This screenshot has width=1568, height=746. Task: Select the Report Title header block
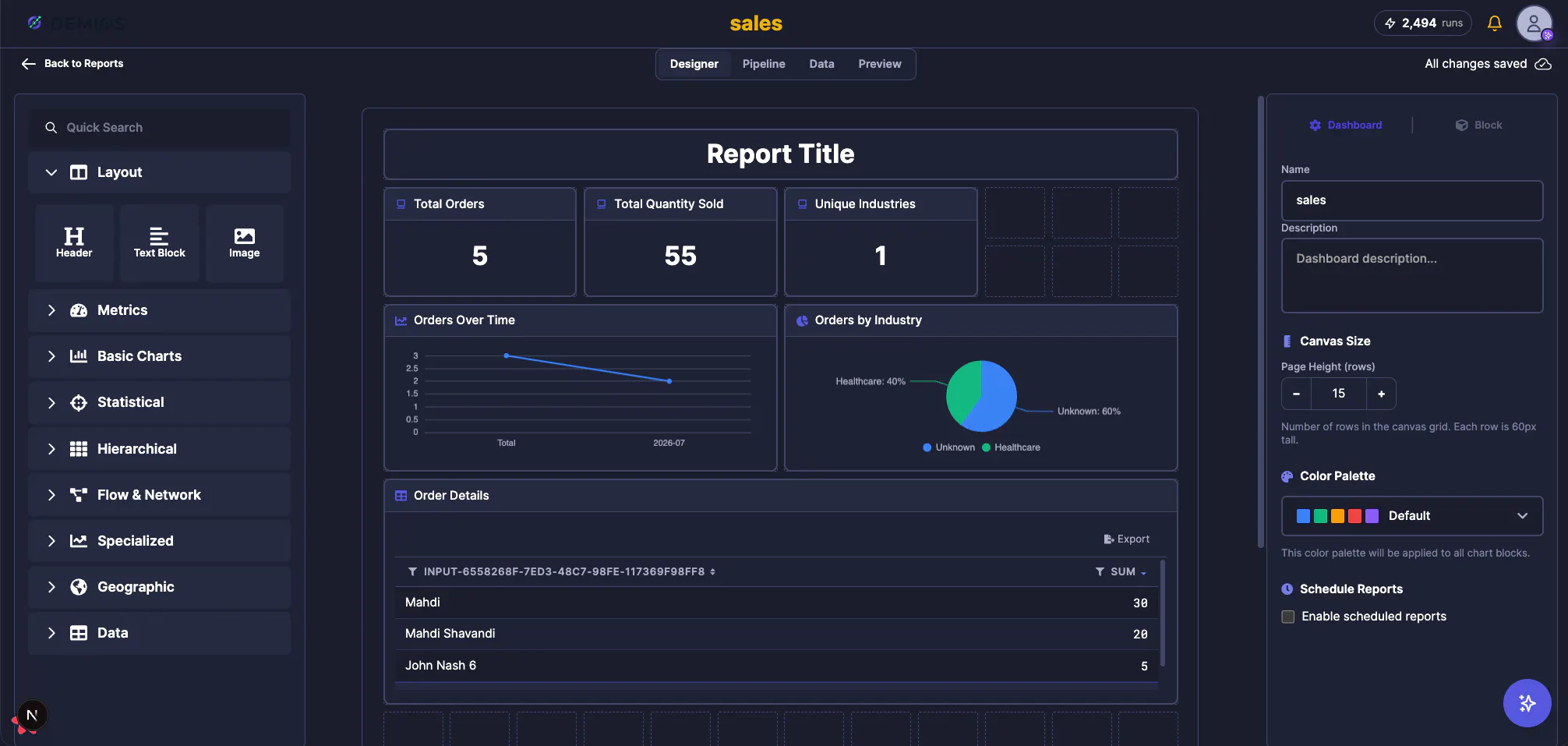point(780,154)
